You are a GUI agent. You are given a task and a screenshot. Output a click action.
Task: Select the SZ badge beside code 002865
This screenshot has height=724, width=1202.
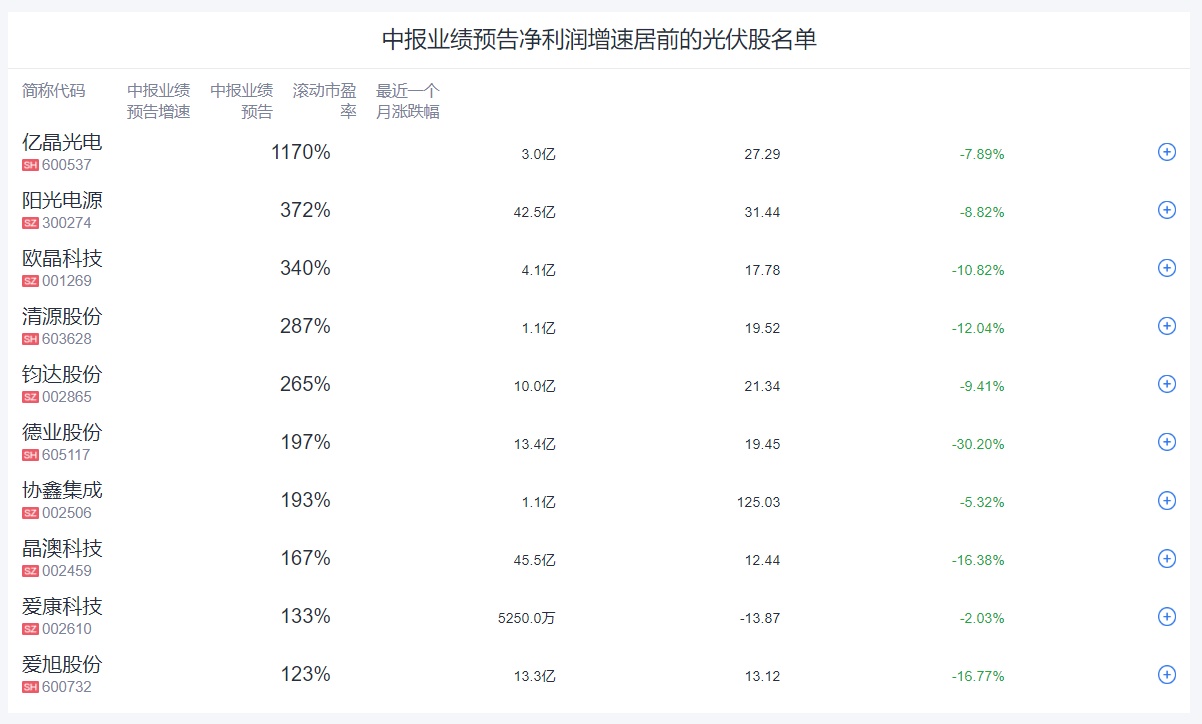[30, 397]
